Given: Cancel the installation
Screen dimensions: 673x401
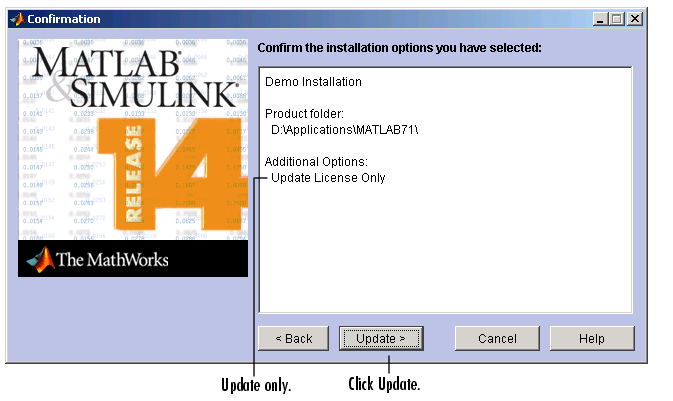Looking at the screenshot, I should [x=497, y=338].
